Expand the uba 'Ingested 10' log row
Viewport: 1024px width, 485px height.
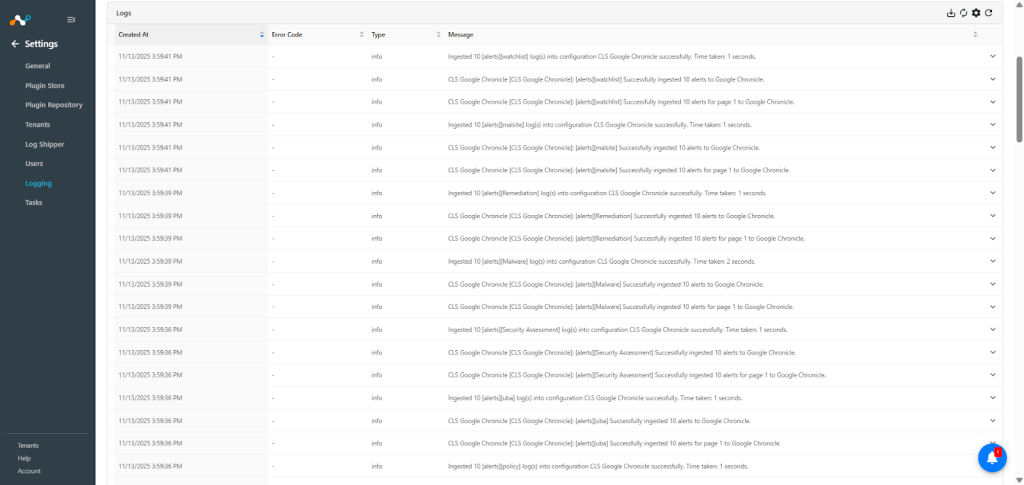coord(993,398)
